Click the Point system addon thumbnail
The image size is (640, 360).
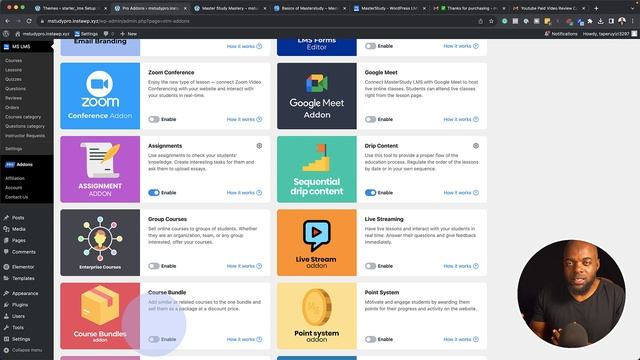pyautogui.click(x=317, y=316)
